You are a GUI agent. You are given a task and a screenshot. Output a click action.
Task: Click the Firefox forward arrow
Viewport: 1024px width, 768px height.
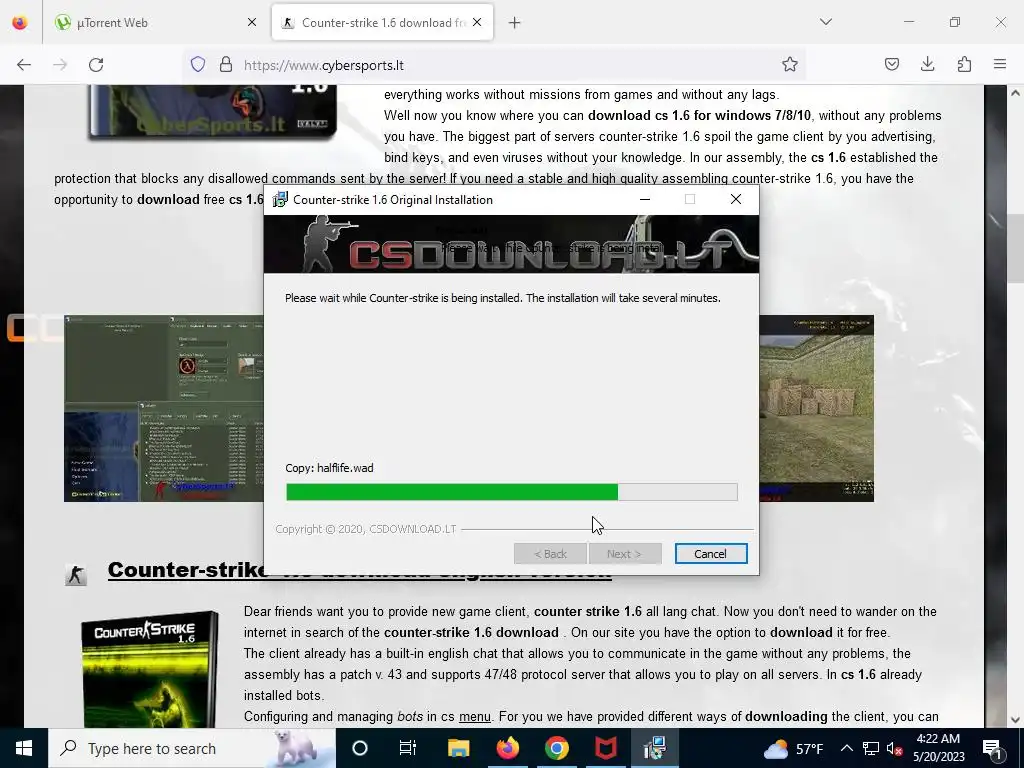60,65
